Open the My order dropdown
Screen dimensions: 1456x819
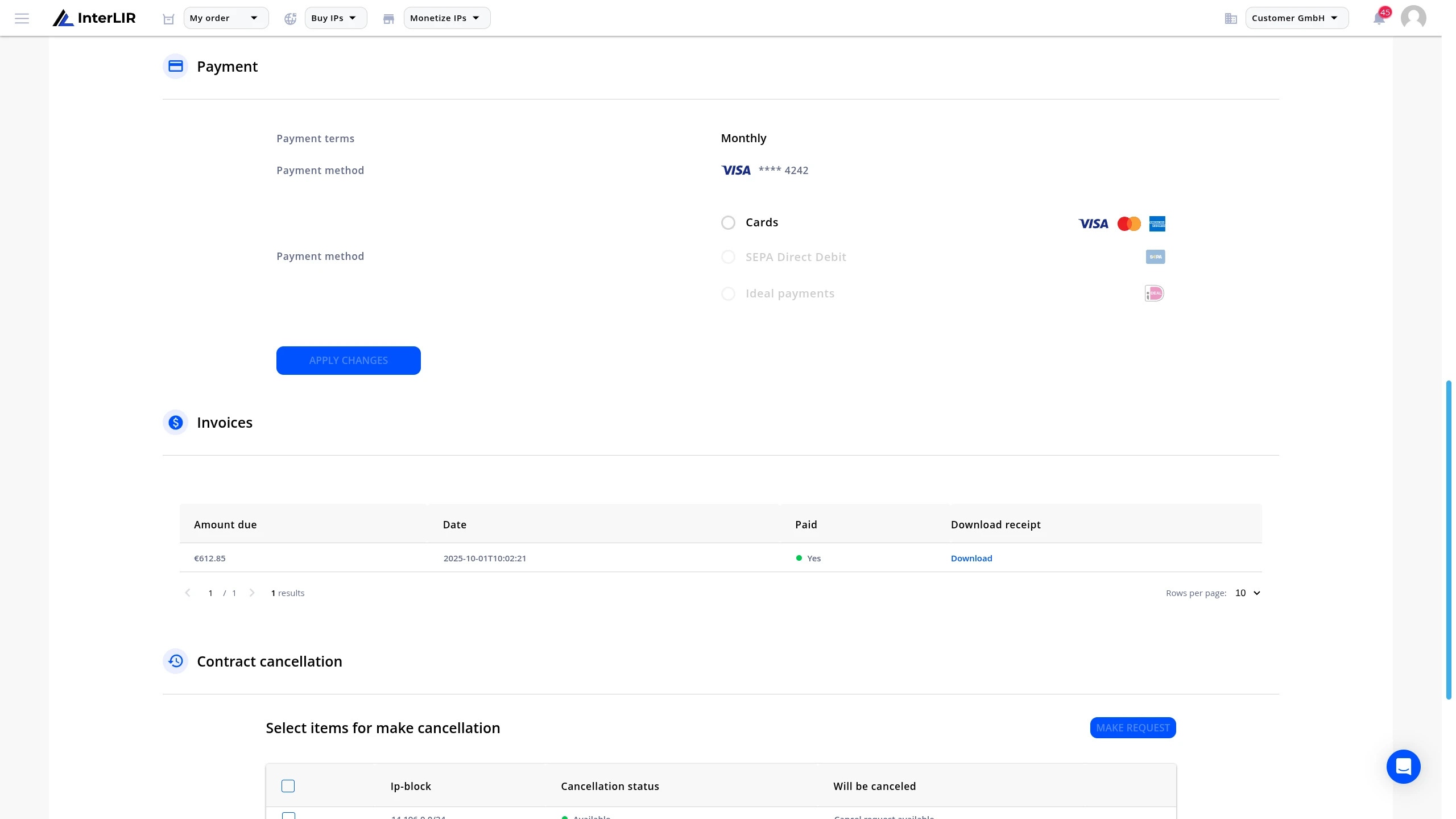click(x=226, y=18)
